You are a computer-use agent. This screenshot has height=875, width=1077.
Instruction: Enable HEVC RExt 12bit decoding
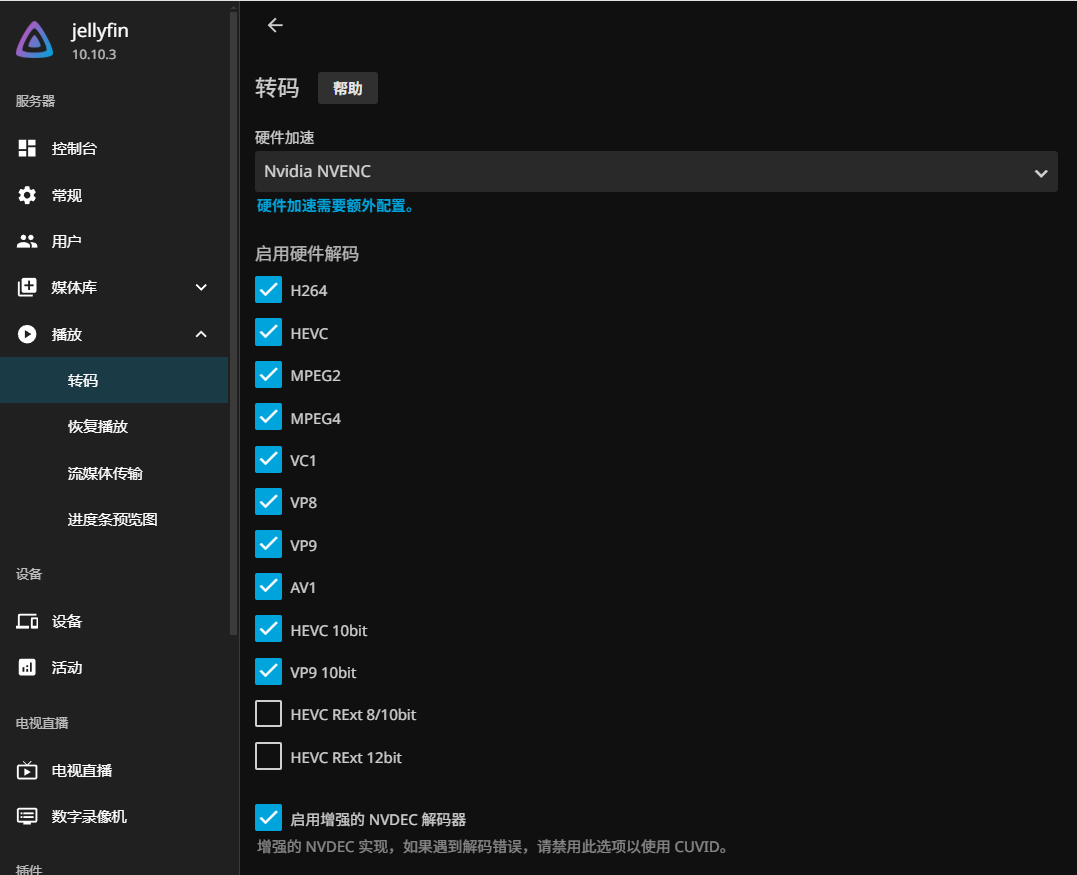click(269, 756)
